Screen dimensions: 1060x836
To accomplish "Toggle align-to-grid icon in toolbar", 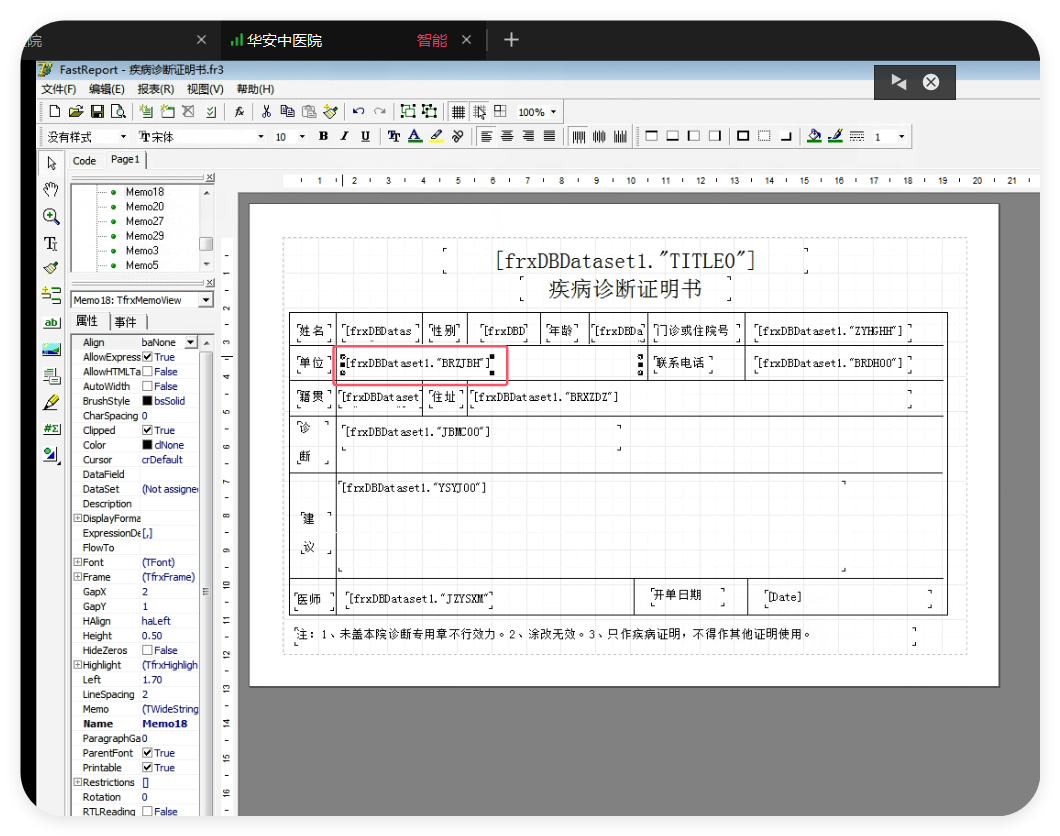I will tap(479, 112).
